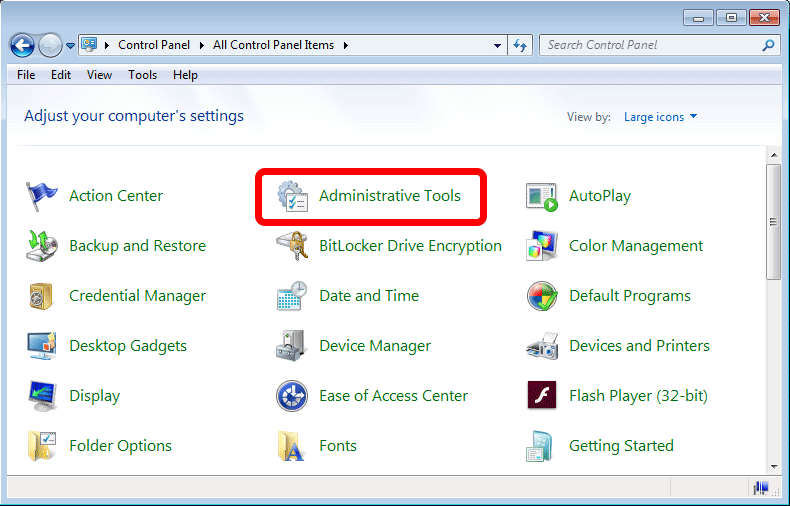
Task: Open the Fonts folder icon
Action: [x=291, y=446]
